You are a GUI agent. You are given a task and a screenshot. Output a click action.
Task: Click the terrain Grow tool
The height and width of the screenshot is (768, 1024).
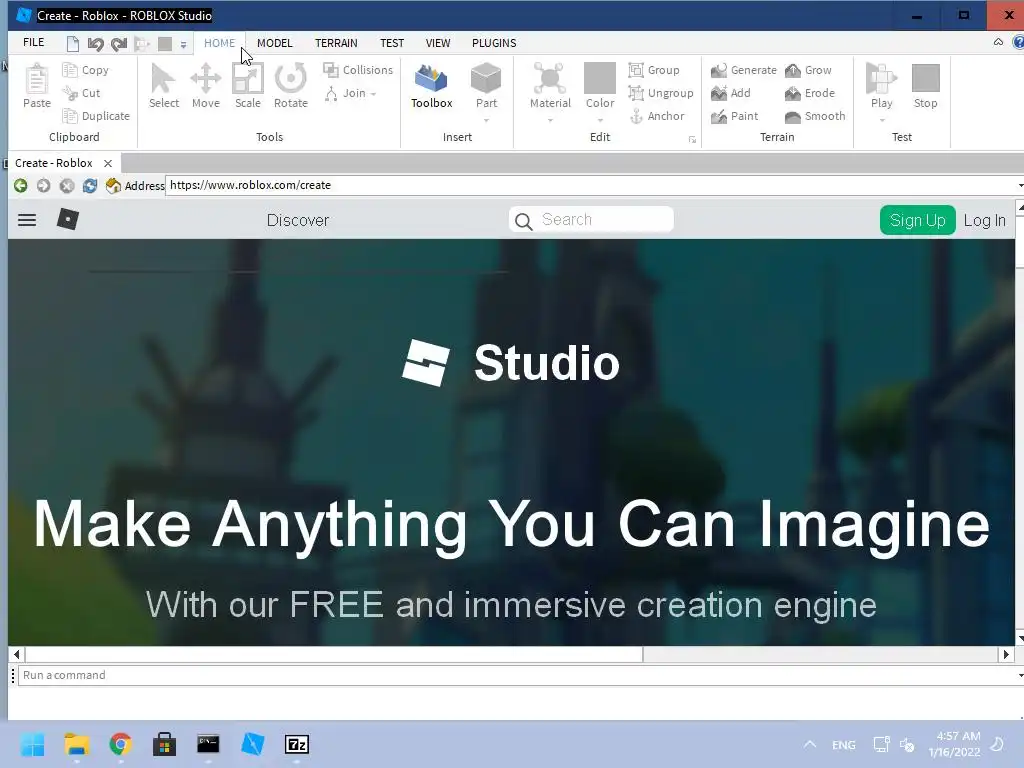tap(808, 70)
